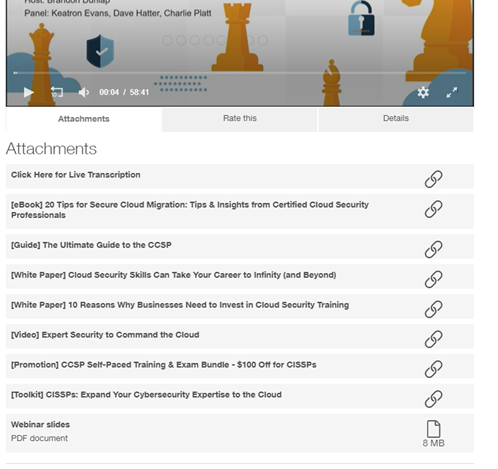The image size is (498, 469).
Task: Mute the video volume speaker icon
Action: [x=84, y=92]
